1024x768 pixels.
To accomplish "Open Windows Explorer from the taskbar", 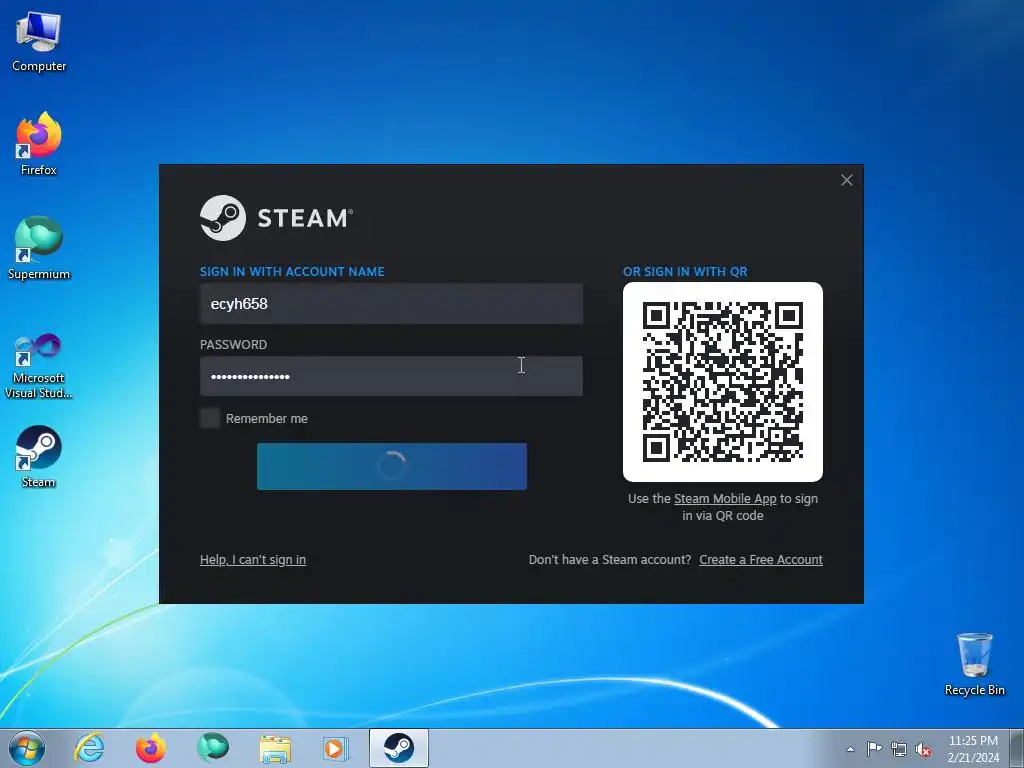I will pos(275,749).
